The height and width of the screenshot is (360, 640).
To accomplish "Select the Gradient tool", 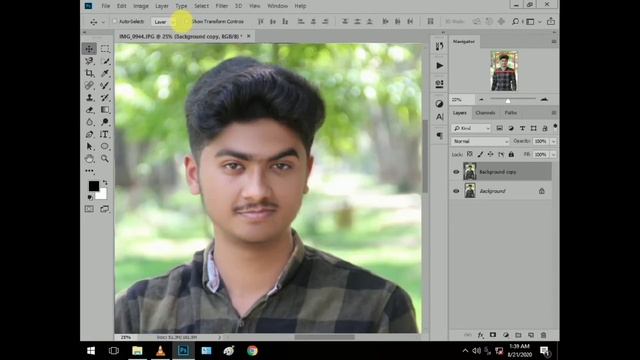I will click(105, 110).
